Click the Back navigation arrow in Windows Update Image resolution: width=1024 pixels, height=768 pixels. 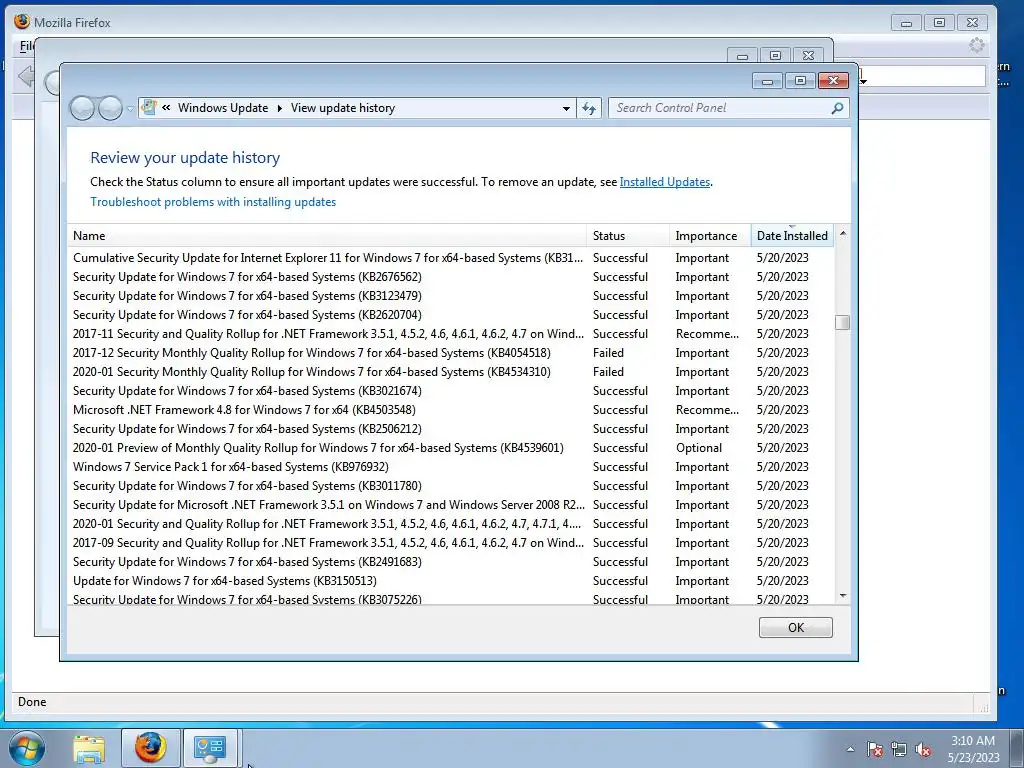pos(82,108)
